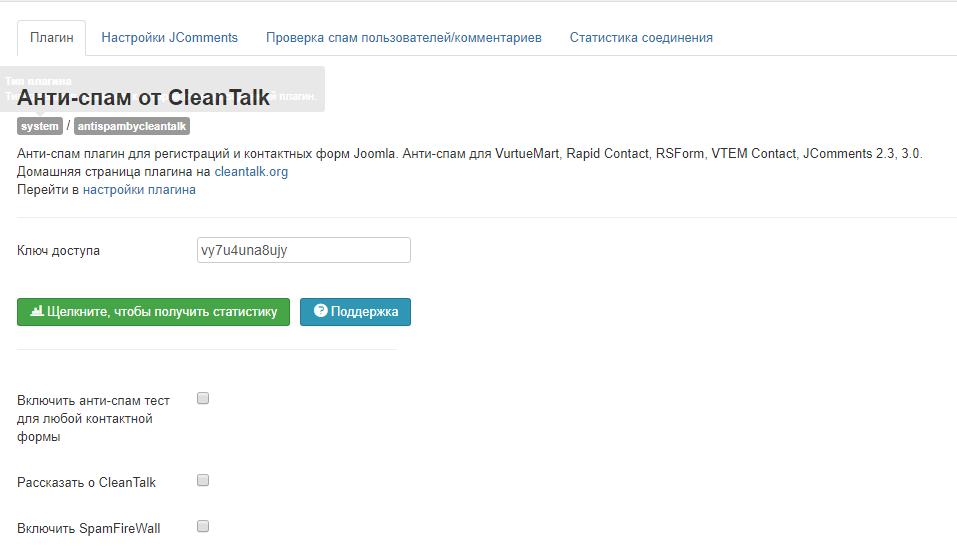Enable the SpamFireWall checkbox
The image size is (957, 555).
[x=203, y=526]
